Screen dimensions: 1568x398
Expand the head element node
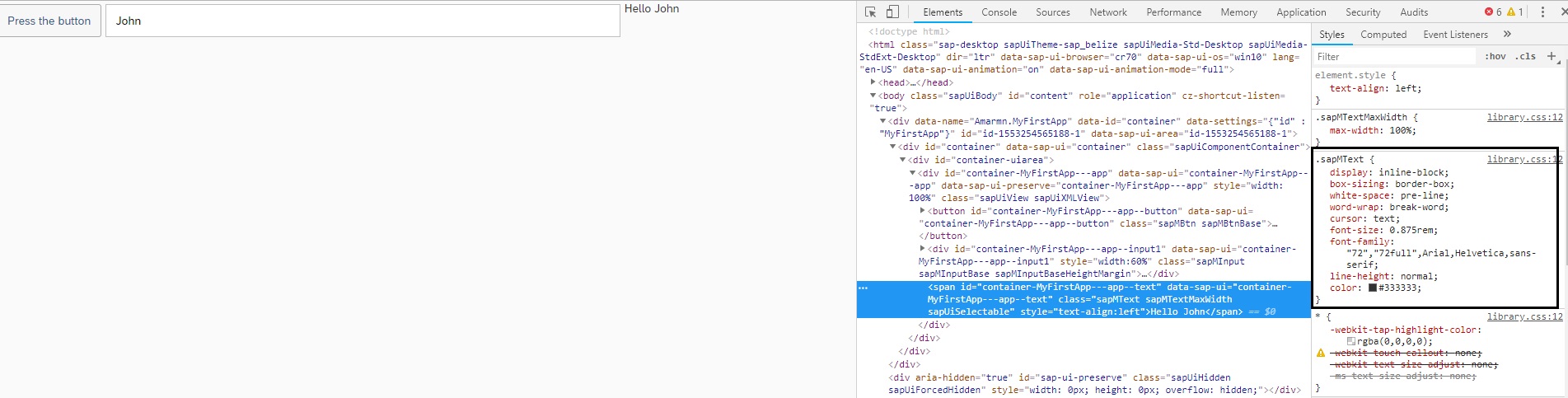[x=873, y=82]
